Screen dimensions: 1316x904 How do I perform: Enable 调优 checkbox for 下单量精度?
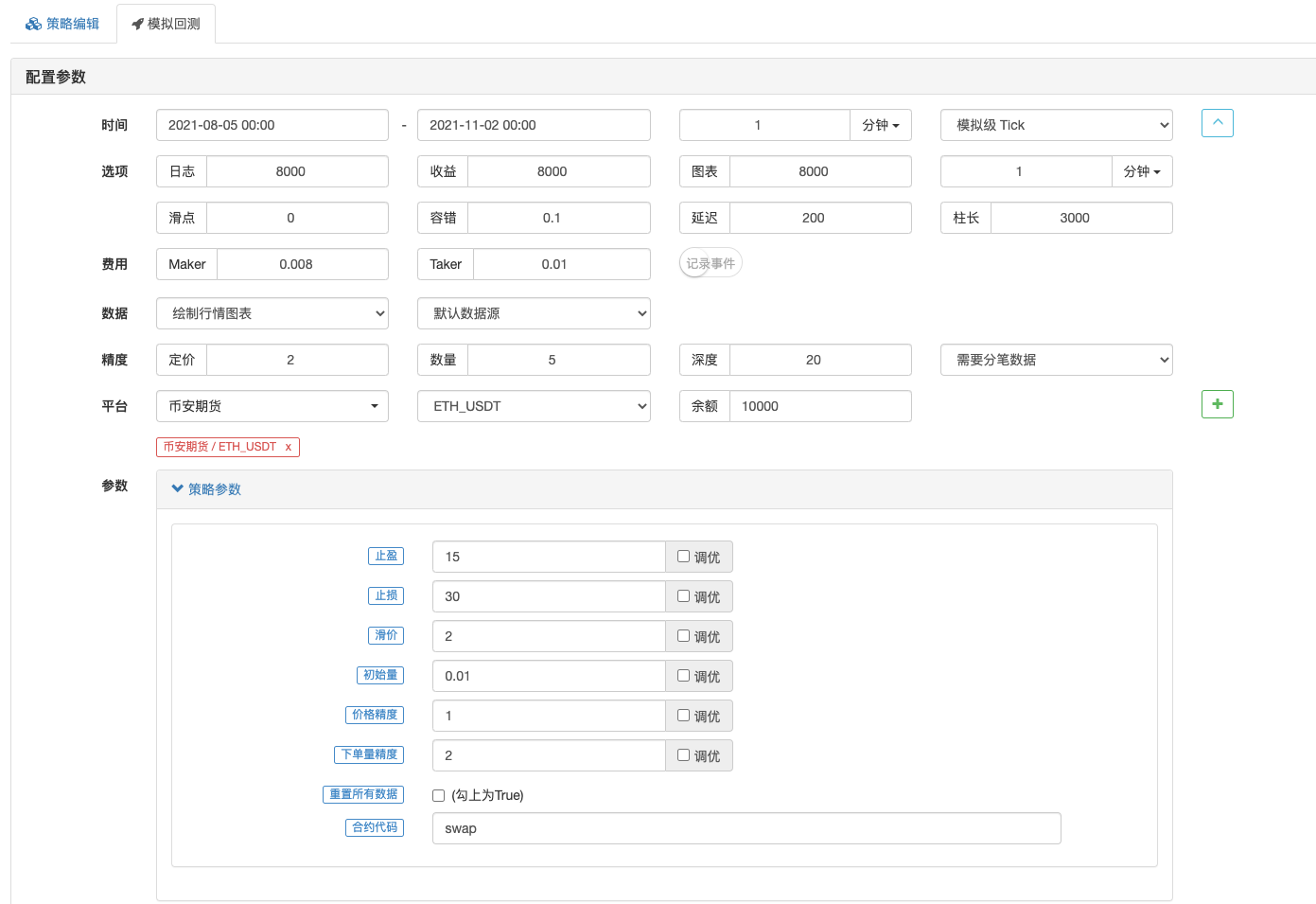click(683, 755)
